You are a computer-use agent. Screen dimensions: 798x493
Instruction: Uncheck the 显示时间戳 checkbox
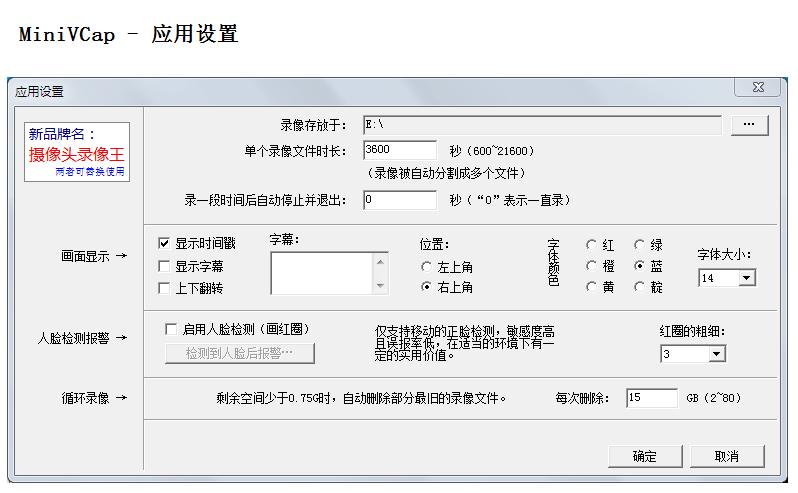click(x=164, y=243)
